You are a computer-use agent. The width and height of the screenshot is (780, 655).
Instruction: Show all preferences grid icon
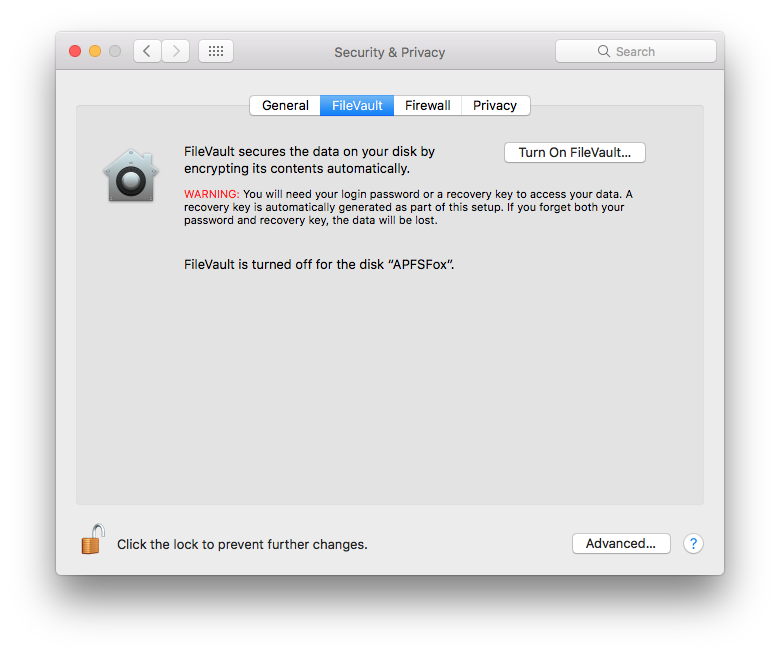coord(216,51)
